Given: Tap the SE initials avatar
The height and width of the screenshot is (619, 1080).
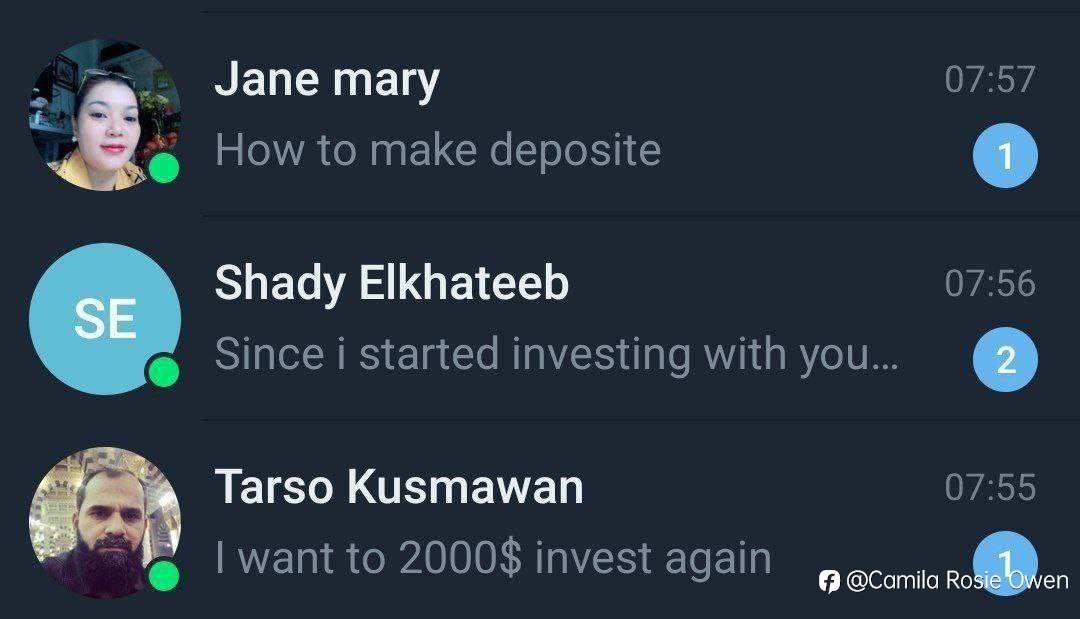Looking at the screenshot, I should click(x=104, y=319).
